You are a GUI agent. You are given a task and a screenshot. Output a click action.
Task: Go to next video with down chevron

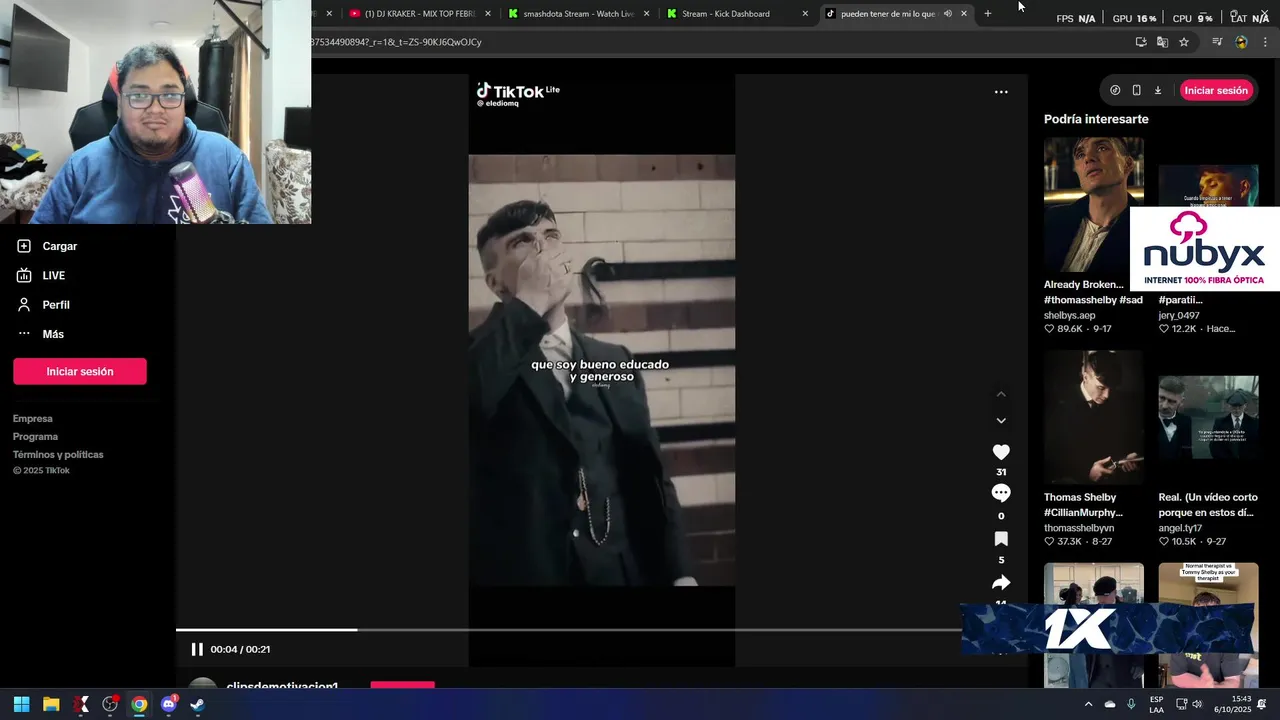pos(1001,421)
